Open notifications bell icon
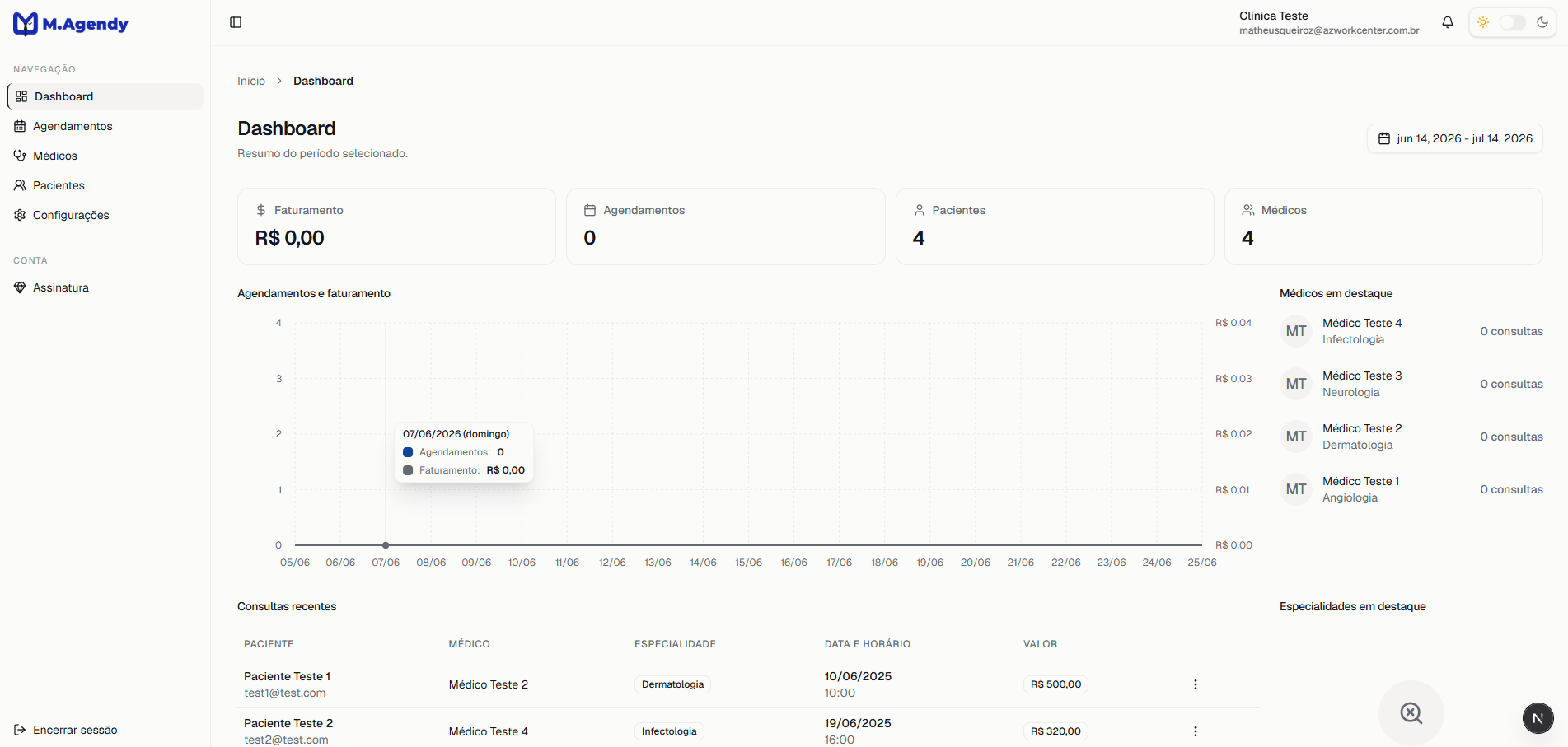Viewport: 1568px width, 747px height. pyautogui.click(x=1447, y=22)
